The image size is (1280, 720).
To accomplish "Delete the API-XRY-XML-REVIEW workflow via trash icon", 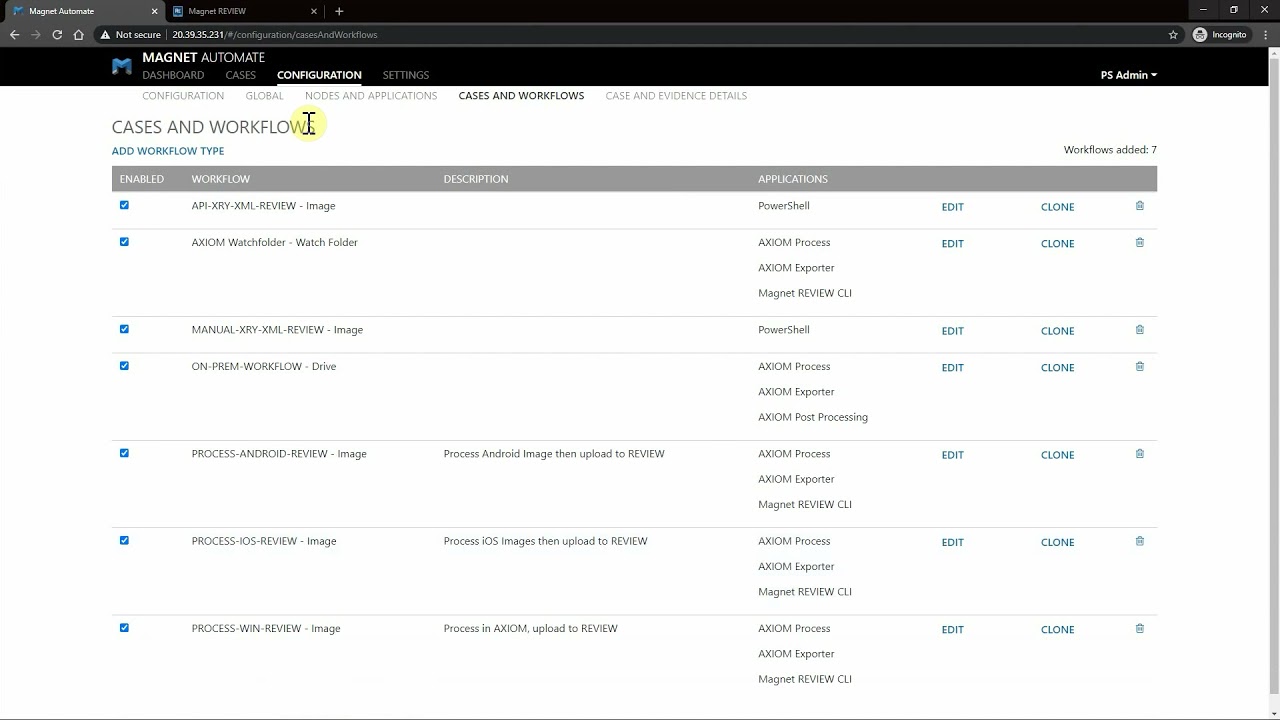I will point(1139,206).
